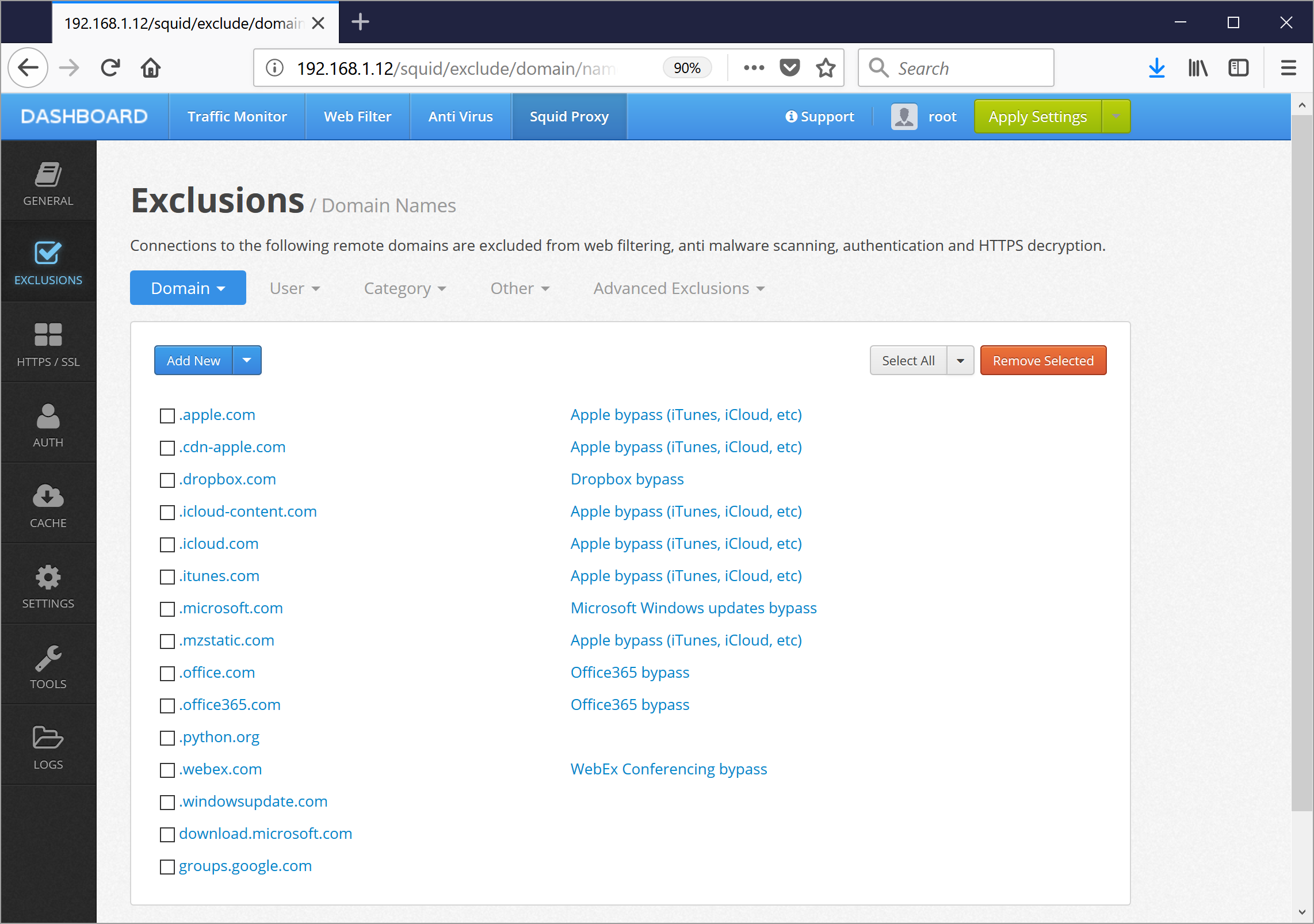Click the TOOLS sidebar icon
The height and width of the screenshot is (924, 1314).
tap(47, 663)
